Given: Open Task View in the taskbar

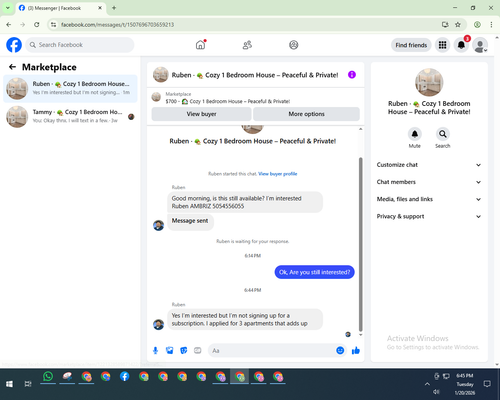Looking at the screenshot, I should (x=28, y=384).
